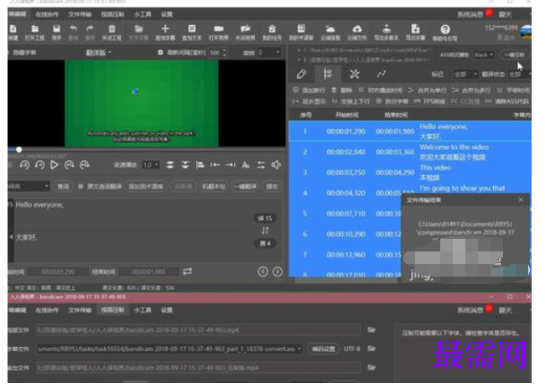Toggle the 原文选词翻译 checkbox
Viewport: 545px width, 386px height.
(x=80, y=187)
